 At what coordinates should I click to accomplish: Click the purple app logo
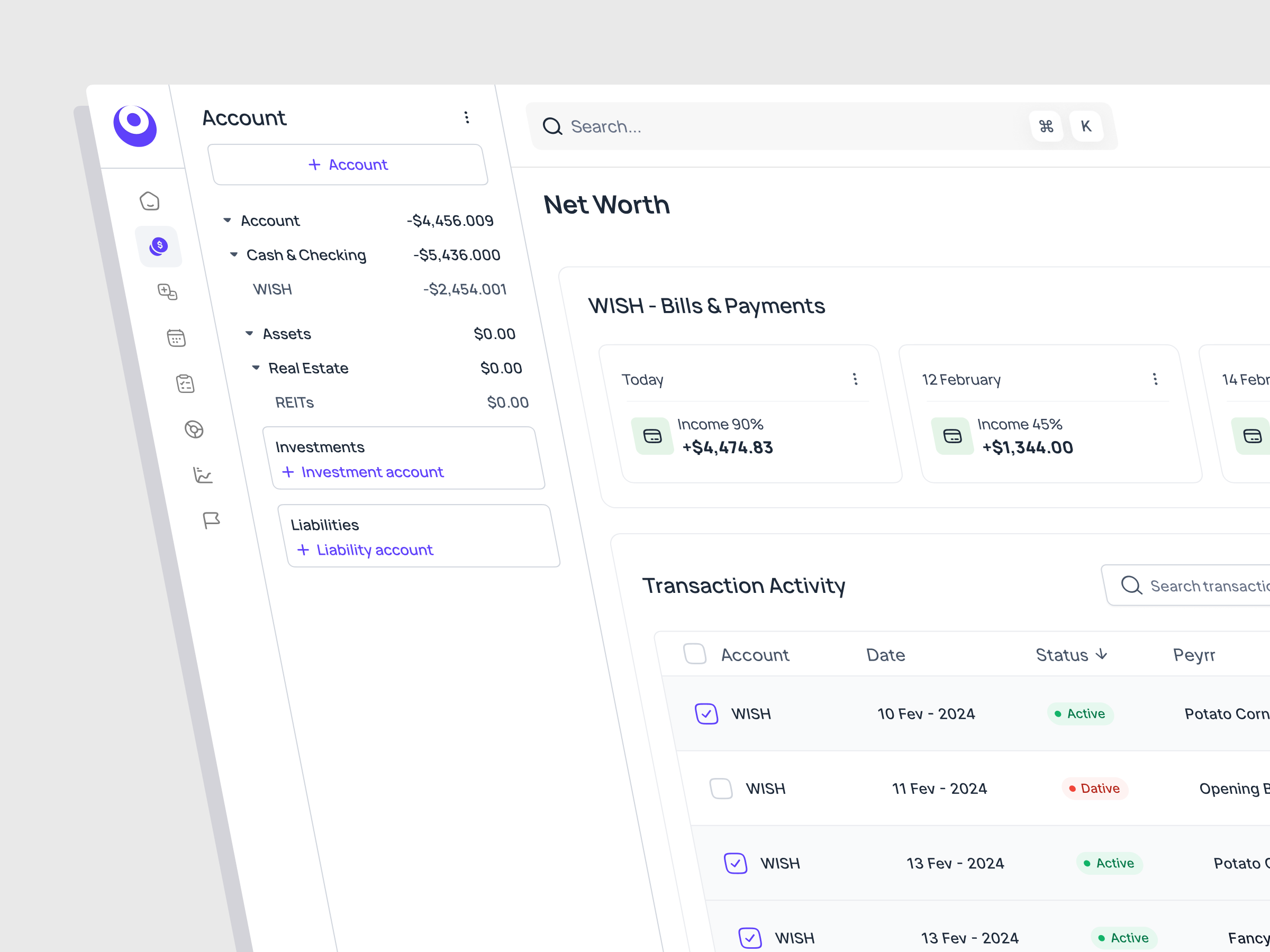[x=135, y=126]
